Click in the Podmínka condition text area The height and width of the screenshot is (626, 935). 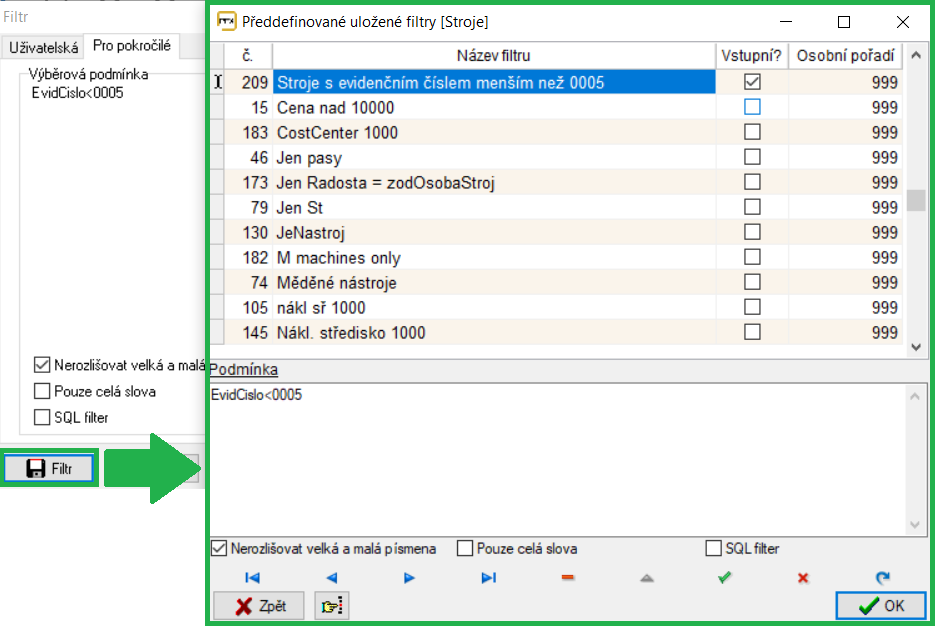[556, 460]
